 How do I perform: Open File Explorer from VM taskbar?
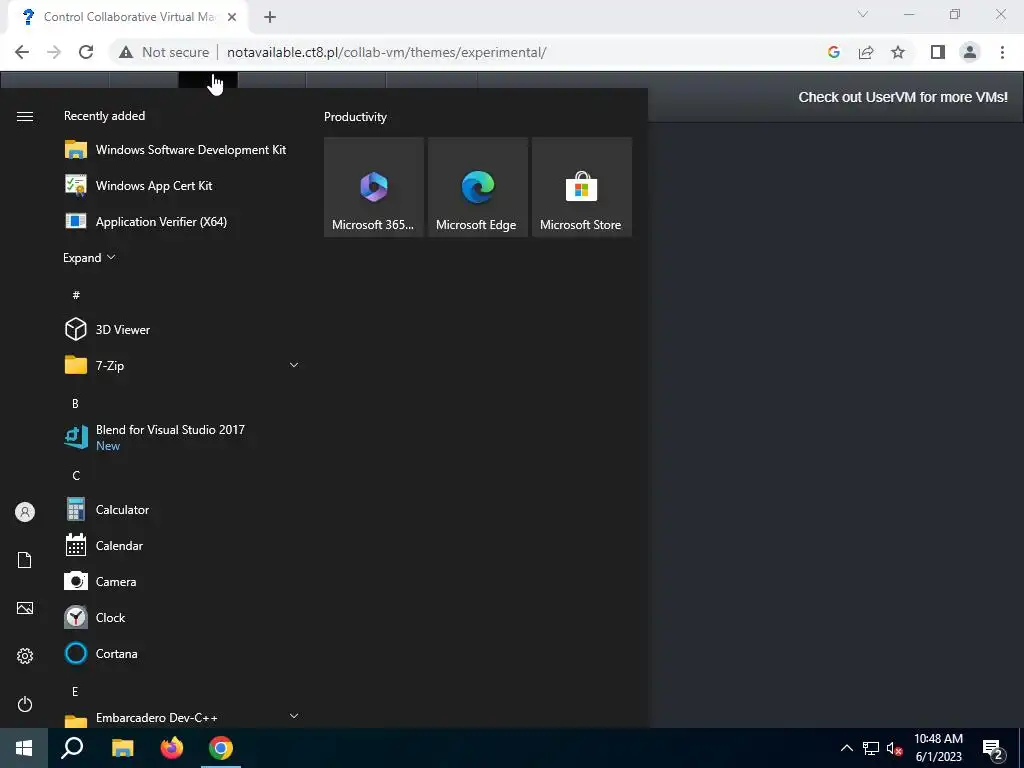tap(122, 748)
